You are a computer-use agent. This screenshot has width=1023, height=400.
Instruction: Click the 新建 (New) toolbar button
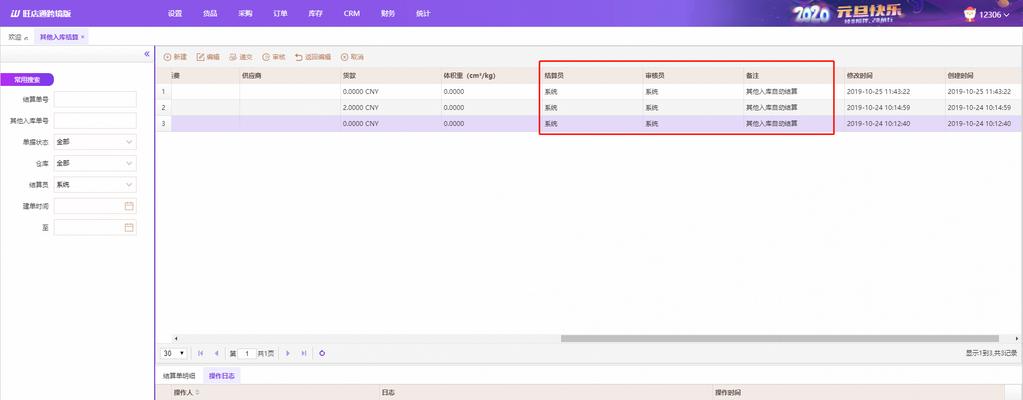[175, 57]
